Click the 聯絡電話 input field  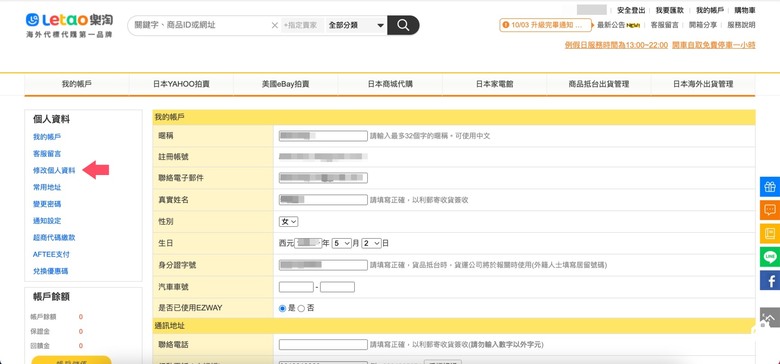[323, 344]
